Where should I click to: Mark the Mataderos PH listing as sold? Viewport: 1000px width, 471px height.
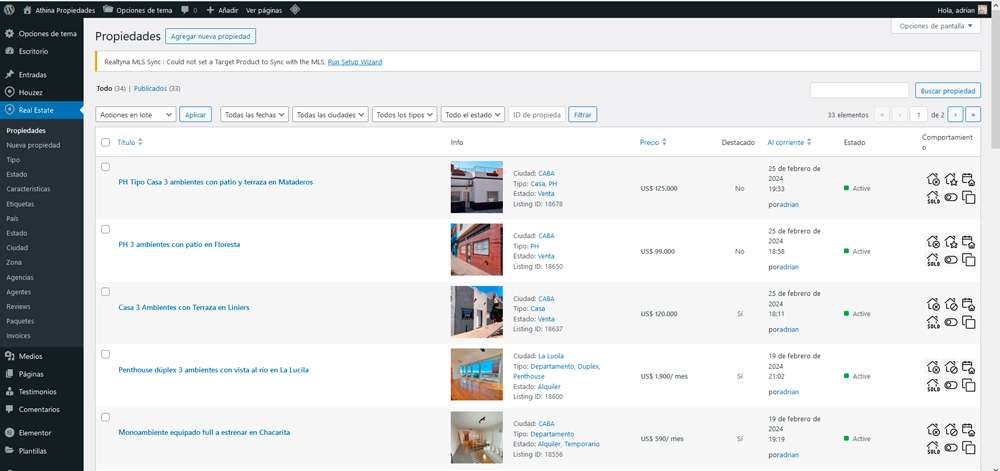click(x=933, y=198)
